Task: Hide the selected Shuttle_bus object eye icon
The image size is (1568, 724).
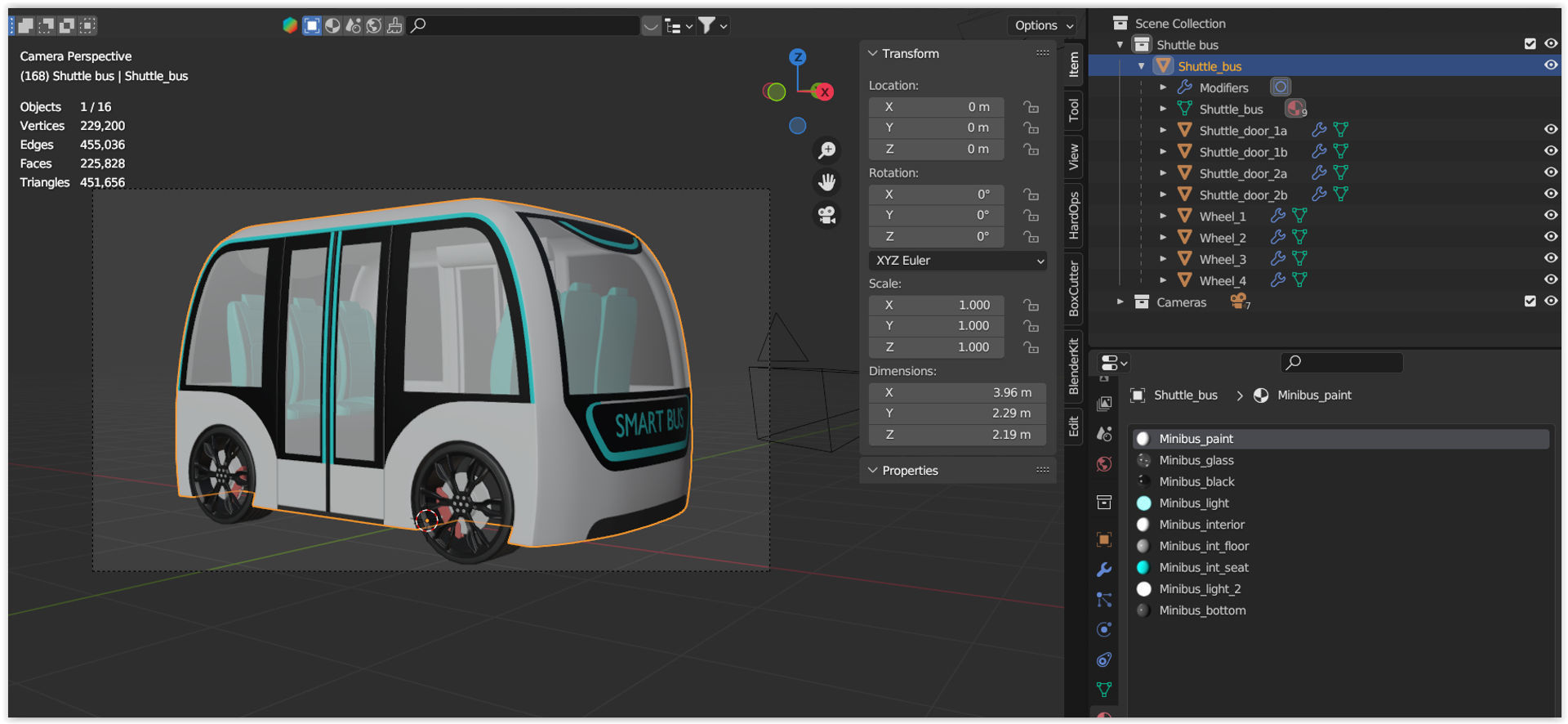Action: (1551, 65)
